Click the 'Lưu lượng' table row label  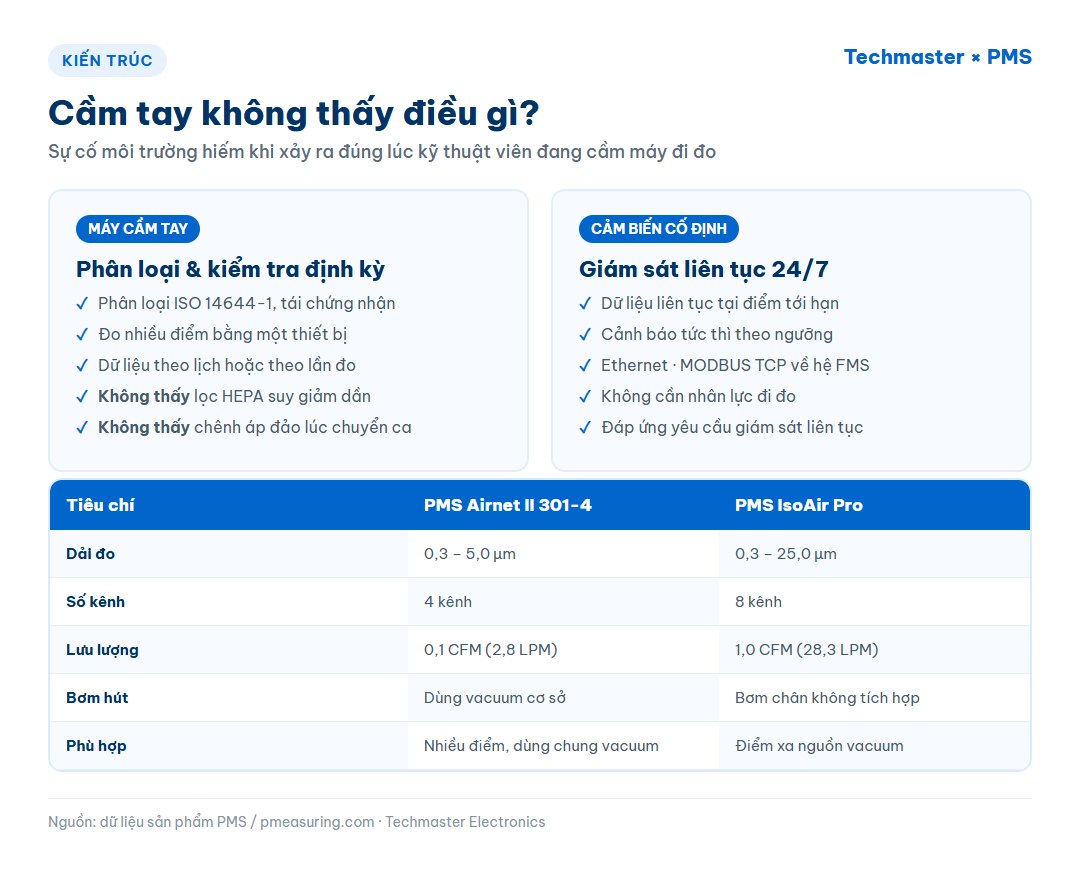click(102, 650)
